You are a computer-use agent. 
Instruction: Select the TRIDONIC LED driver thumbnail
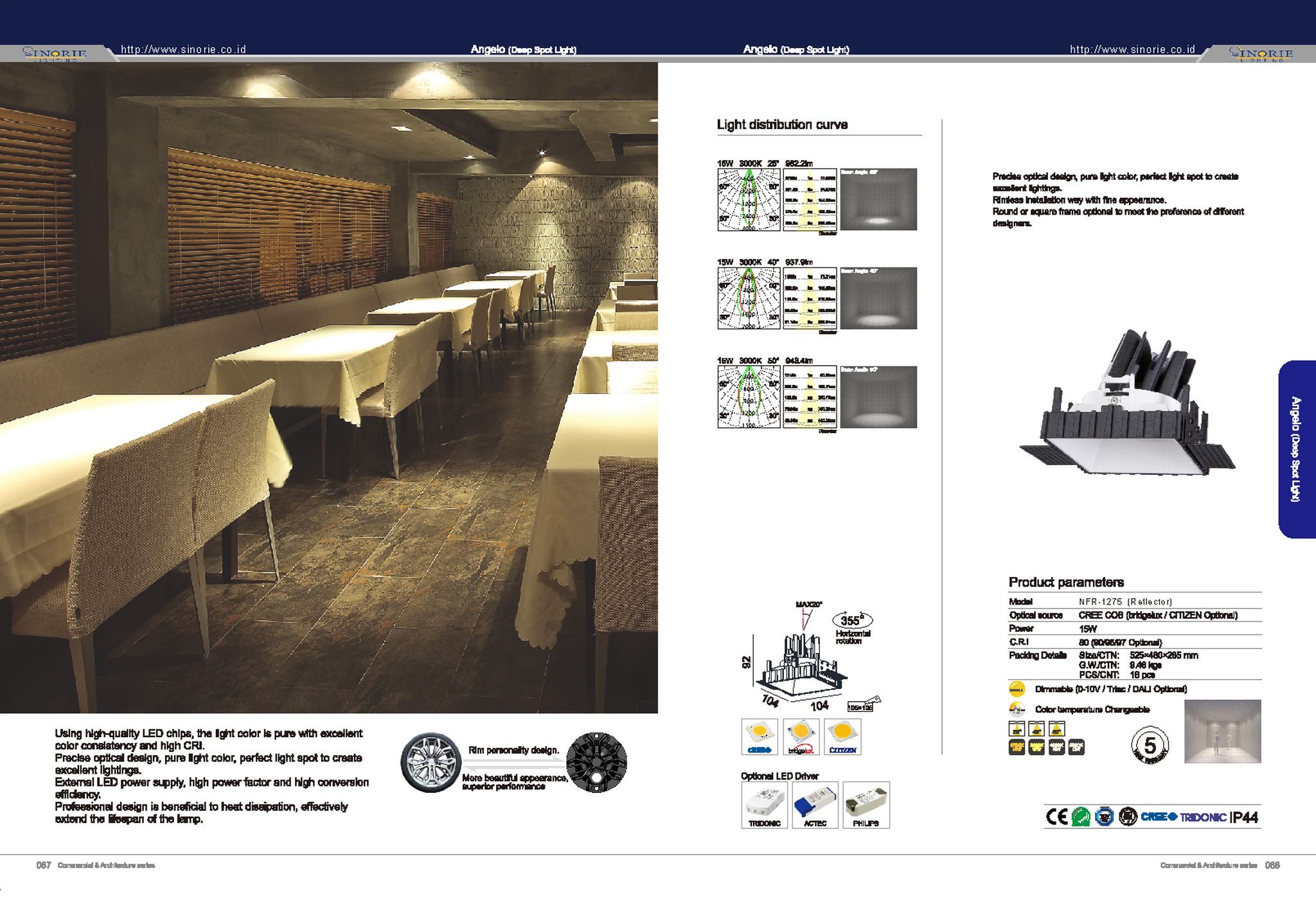[764, 805]
